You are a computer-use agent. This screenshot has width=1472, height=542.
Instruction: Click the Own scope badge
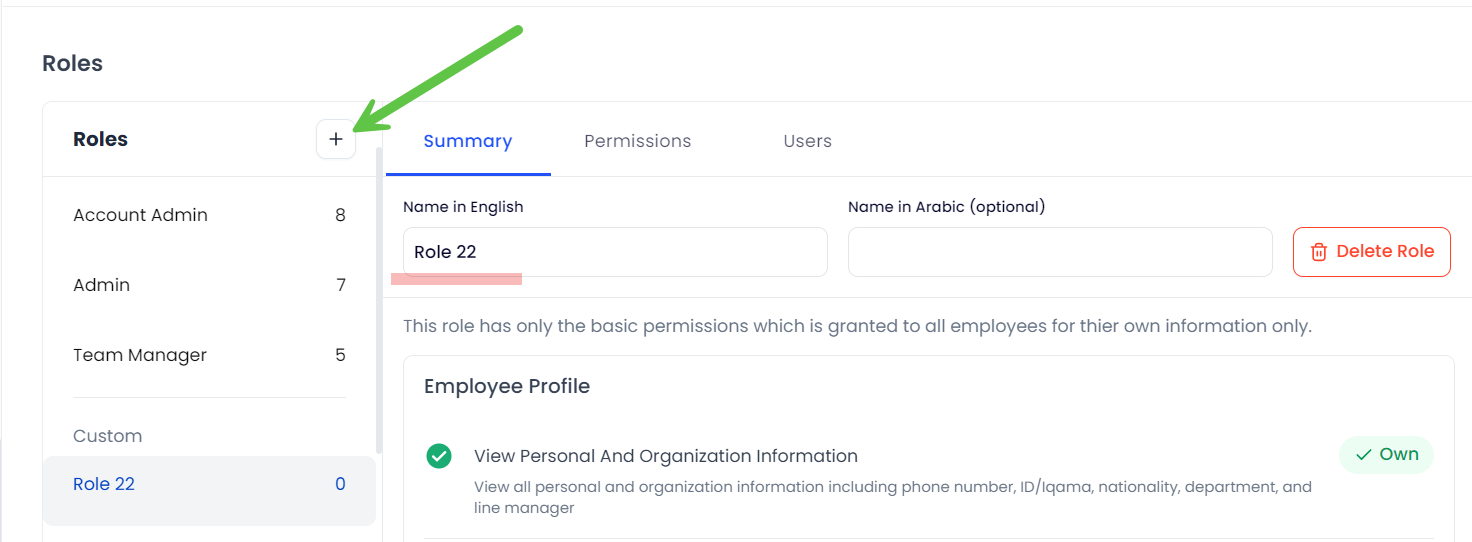(1386, 455)
